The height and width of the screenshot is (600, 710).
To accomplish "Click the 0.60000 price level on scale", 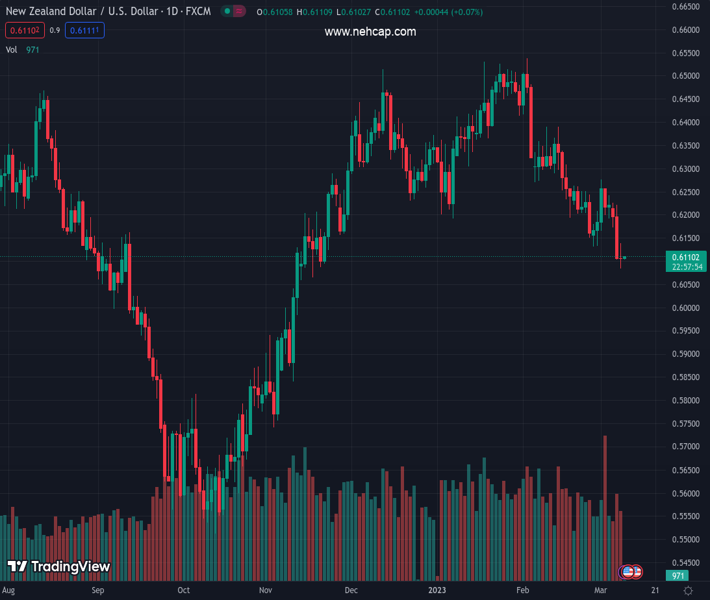I will pyautogui.click(x=684, y=308).
